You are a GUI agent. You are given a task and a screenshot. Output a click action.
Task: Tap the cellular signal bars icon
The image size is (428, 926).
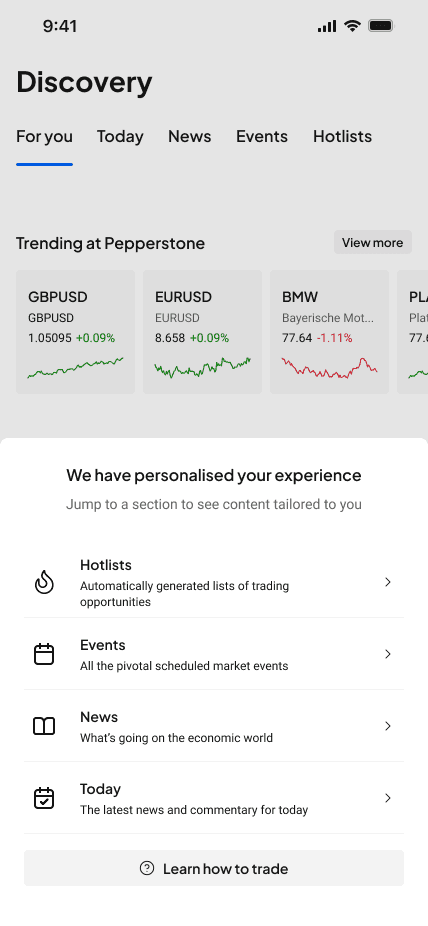(326, 26)
